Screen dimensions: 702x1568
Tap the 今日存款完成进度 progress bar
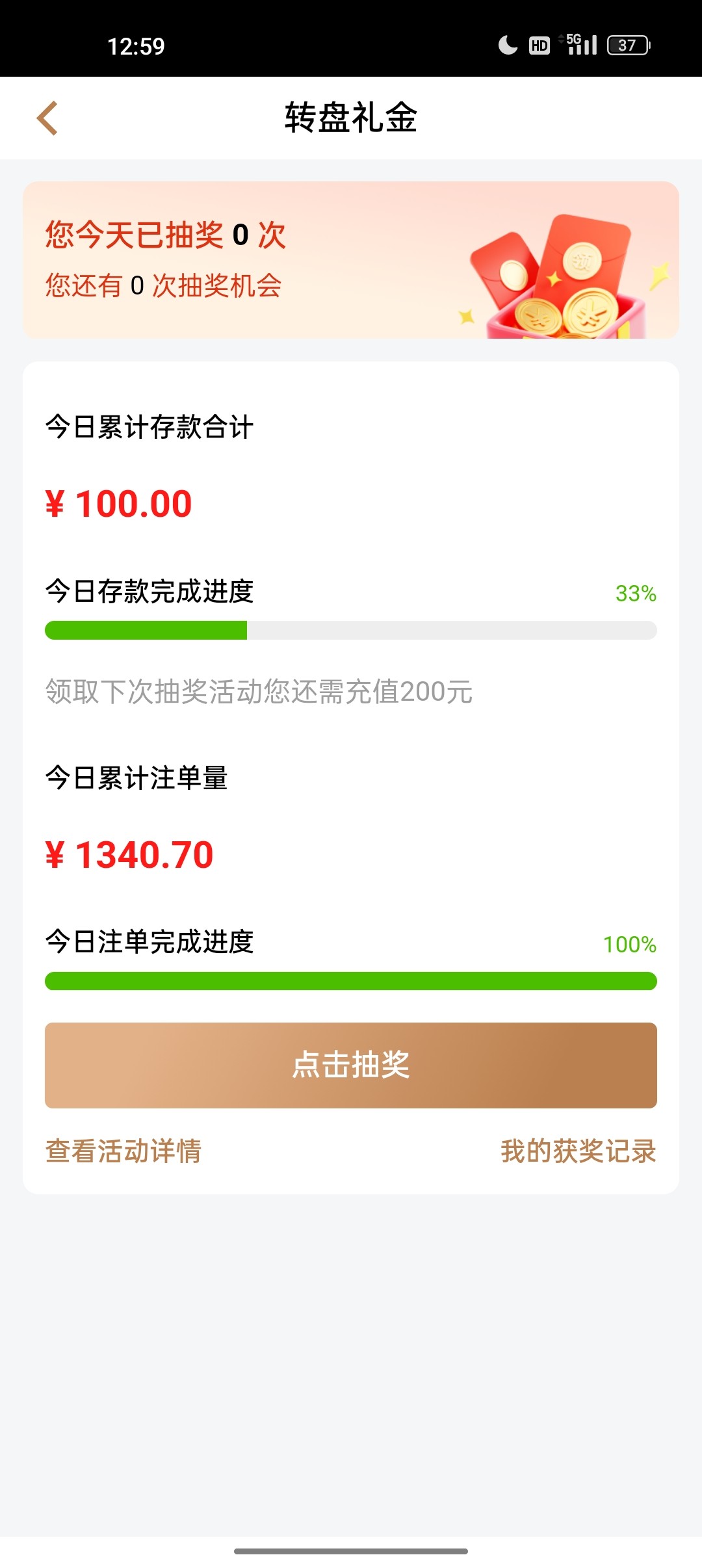351,630
